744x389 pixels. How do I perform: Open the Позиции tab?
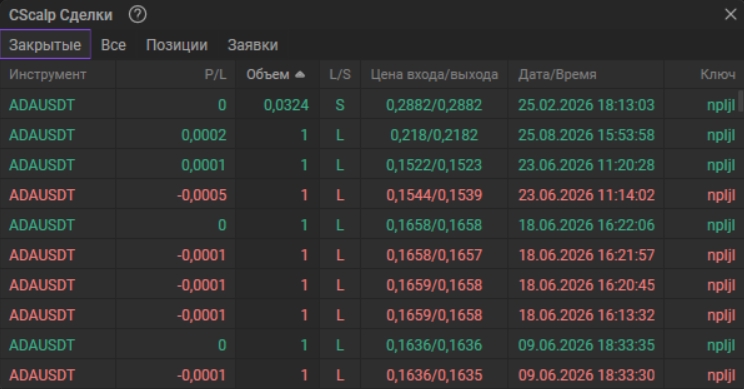click(177, 45)
